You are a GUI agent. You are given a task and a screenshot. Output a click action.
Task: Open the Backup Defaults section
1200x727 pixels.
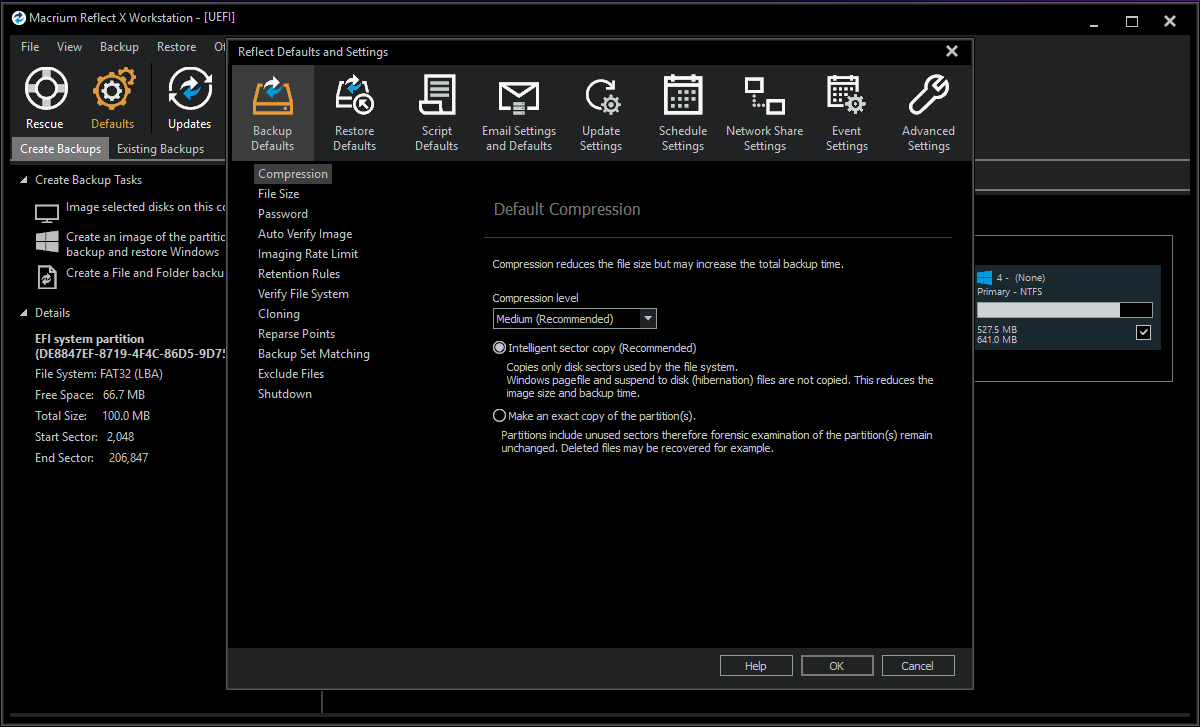pos(273,113)
